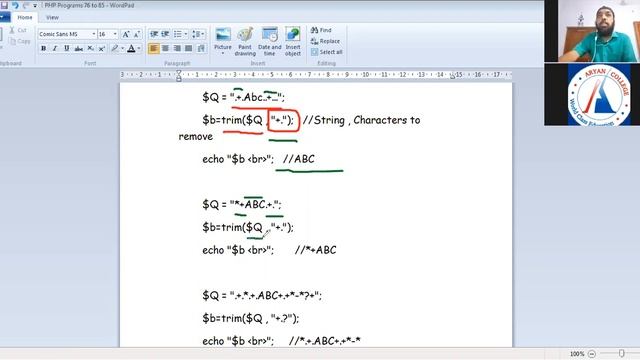The image size is (640, 360).
Task: Insert Date and time
Action: click(269, 41)
